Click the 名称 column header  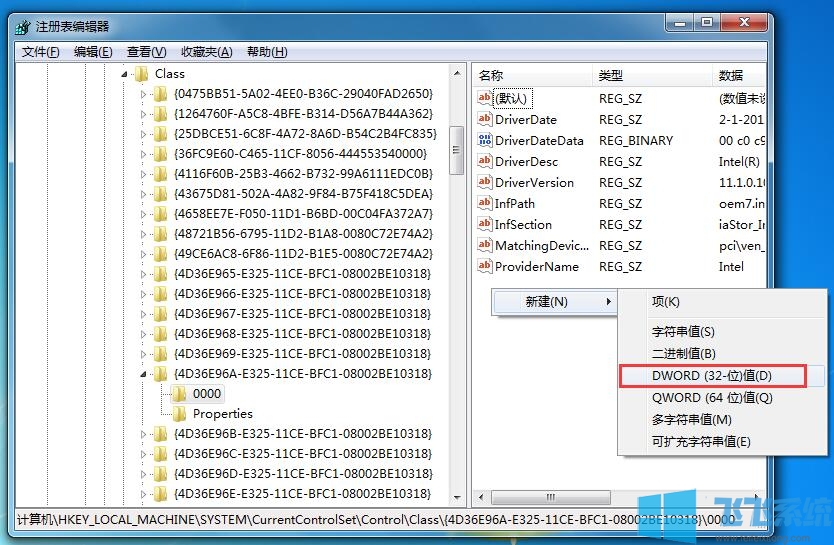(491, 76)
